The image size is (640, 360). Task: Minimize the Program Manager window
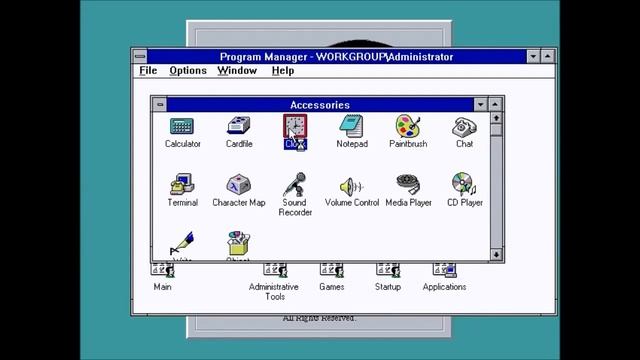pos(533,56)
